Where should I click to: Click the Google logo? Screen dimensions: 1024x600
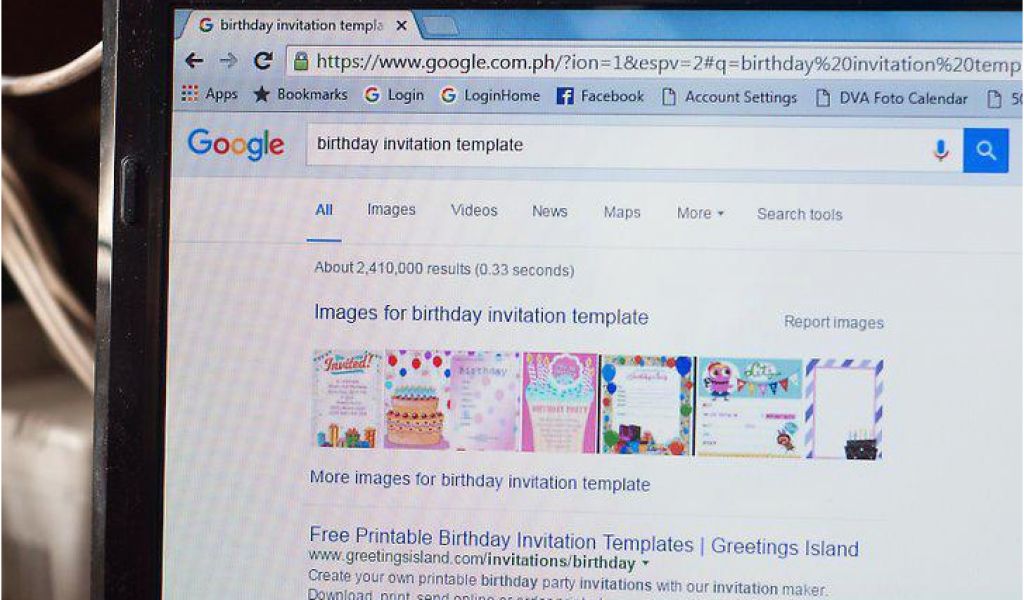point(236,144)
